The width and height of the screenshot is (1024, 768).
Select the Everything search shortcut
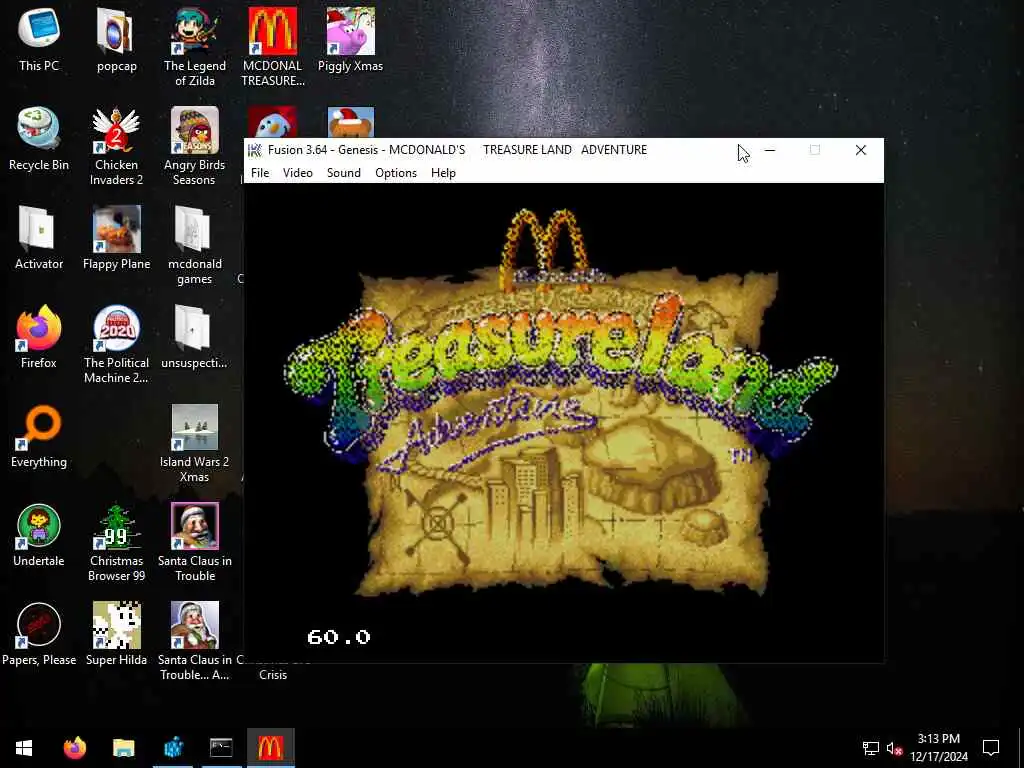(39, 436)
